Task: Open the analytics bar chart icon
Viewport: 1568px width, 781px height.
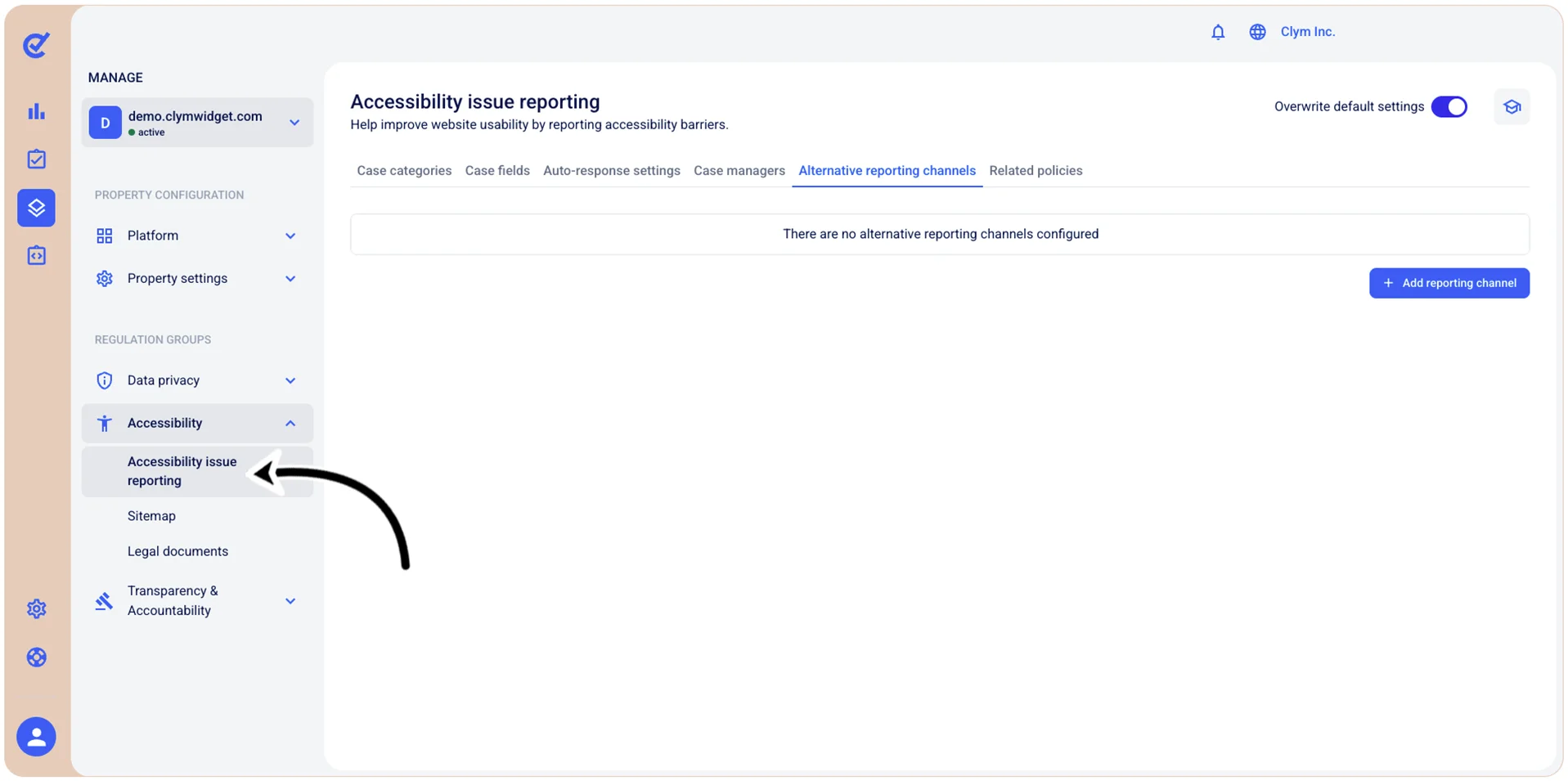Action: click(36, 111)
